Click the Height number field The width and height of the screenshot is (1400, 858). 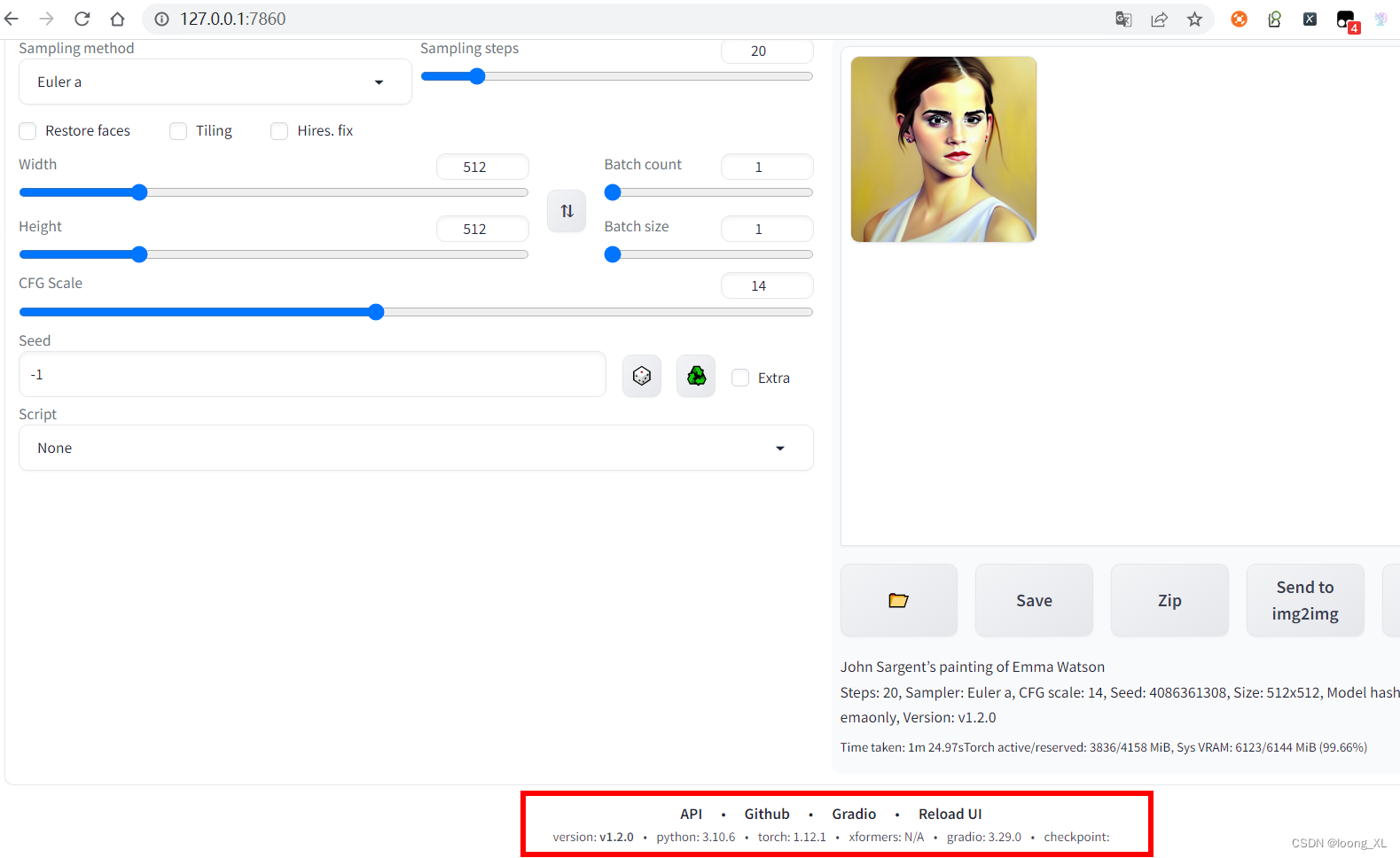(482, 229)
